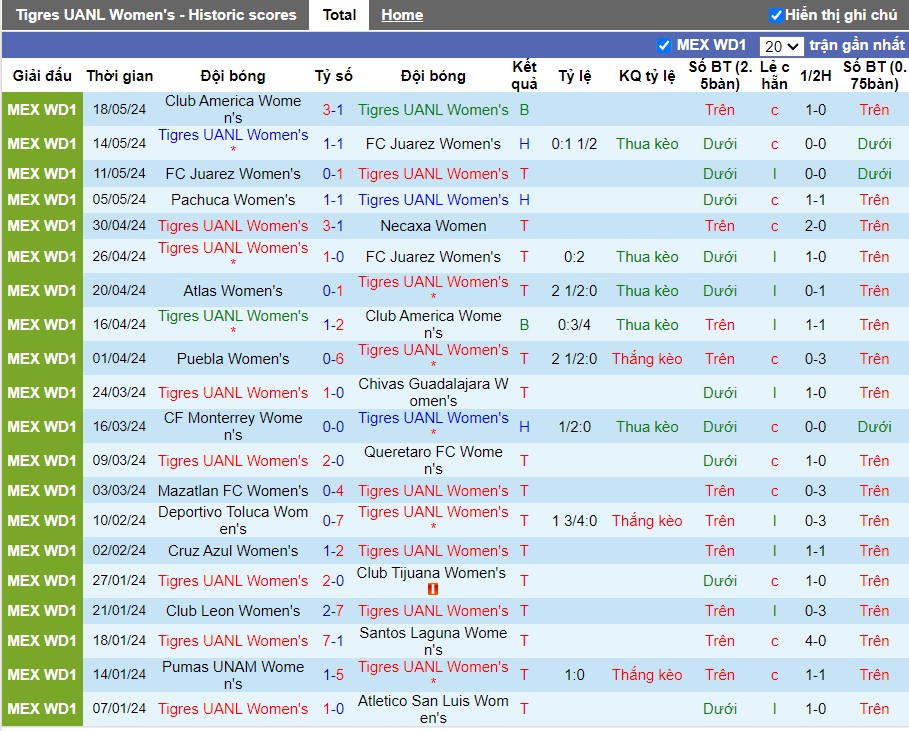Switch to the Home tab
This screenshot has height=731, width=909.
402,15
